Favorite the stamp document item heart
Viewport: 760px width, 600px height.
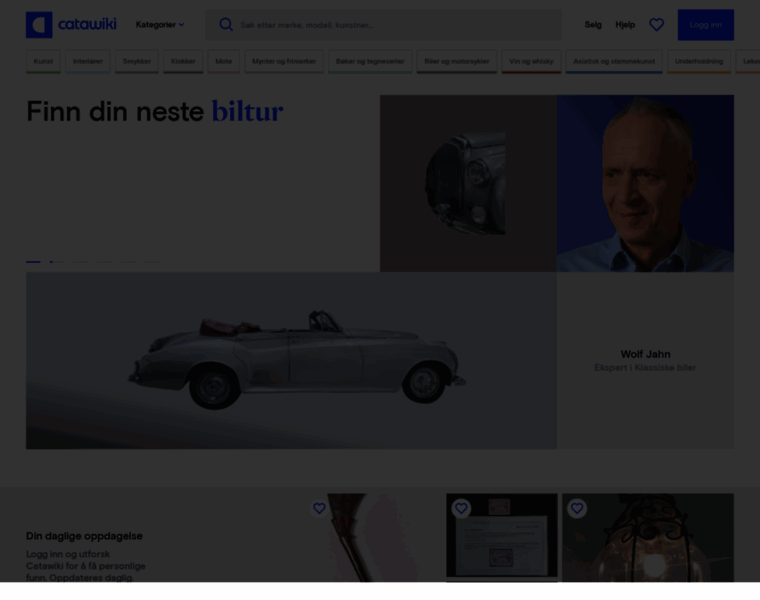click(461, 508)
